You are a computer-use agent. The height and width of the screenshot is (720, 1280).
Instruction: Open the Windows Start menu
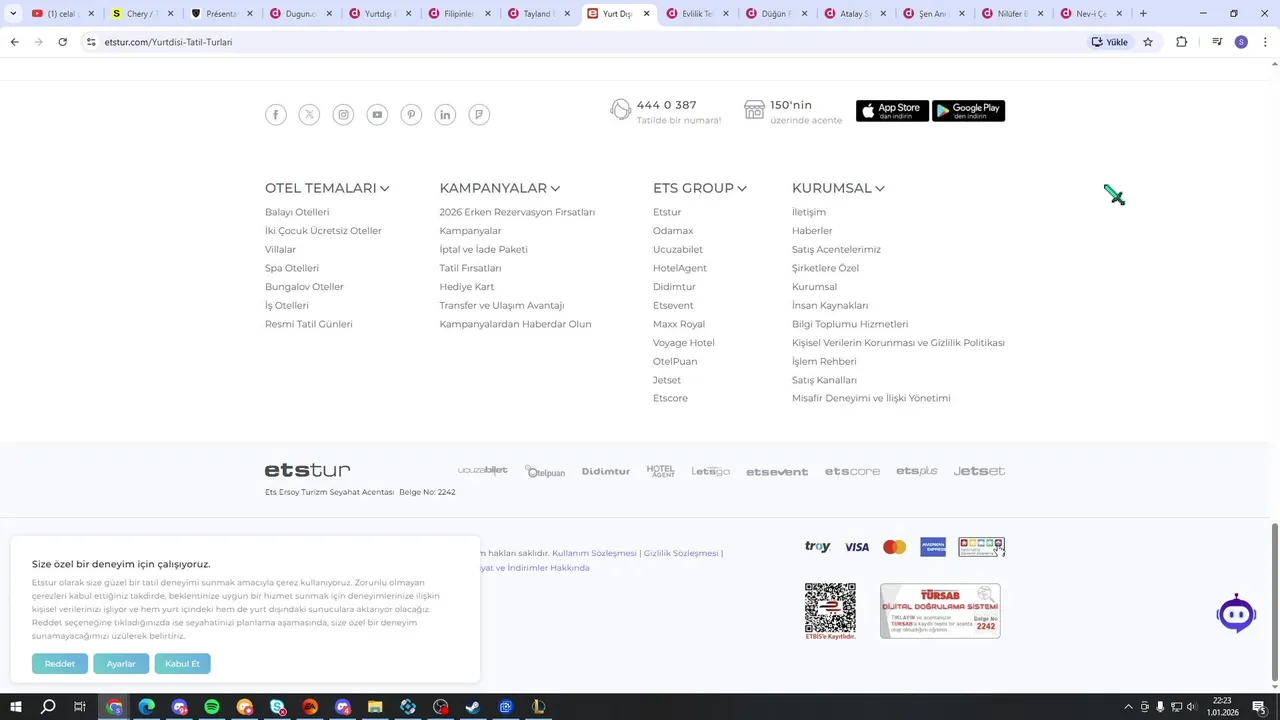click(15, 707)
